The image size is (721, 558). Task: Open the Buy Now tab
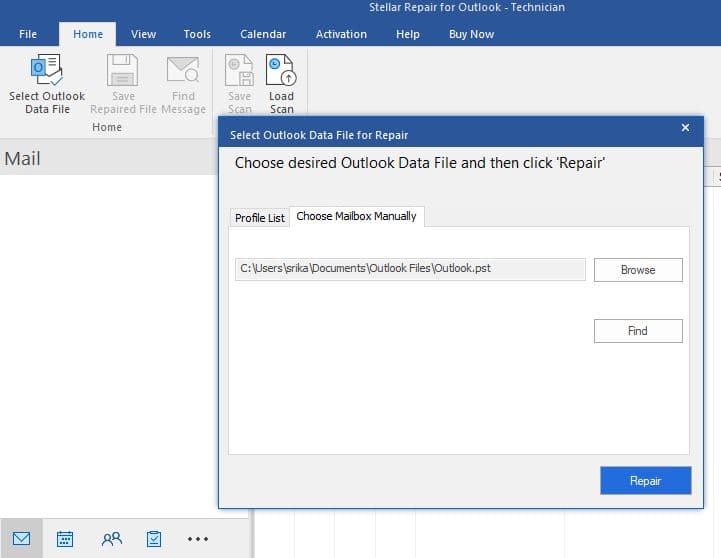point(471,34)
